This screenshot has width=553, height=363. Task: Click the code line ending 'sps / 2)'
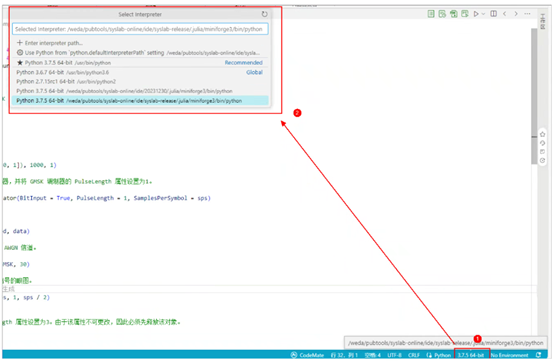pos(26,297)
